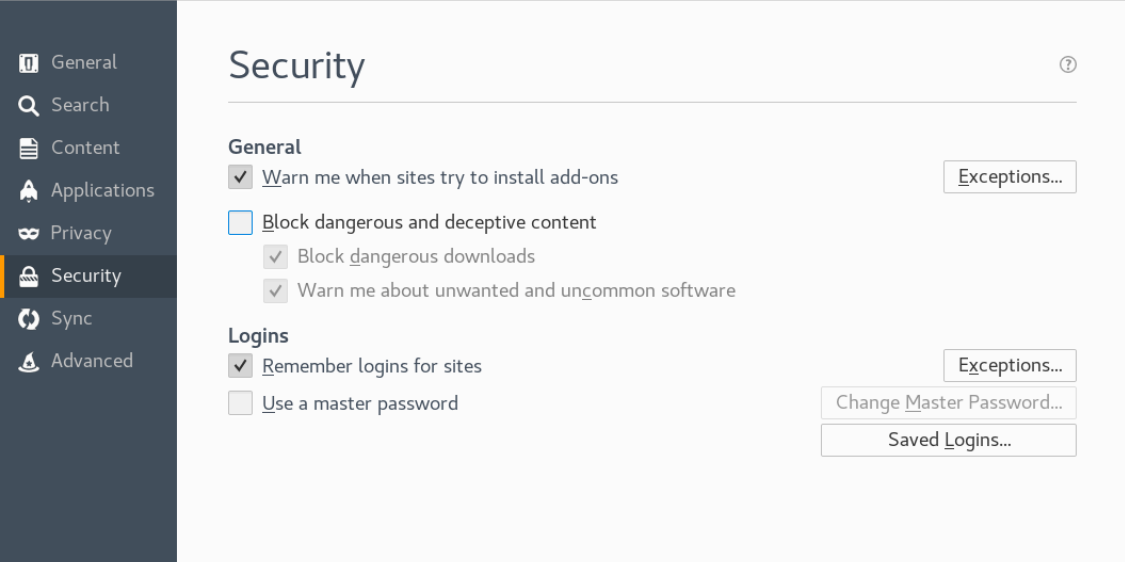Click the Content page icon
The image size is (1125, 562).
tap(28, 149)
